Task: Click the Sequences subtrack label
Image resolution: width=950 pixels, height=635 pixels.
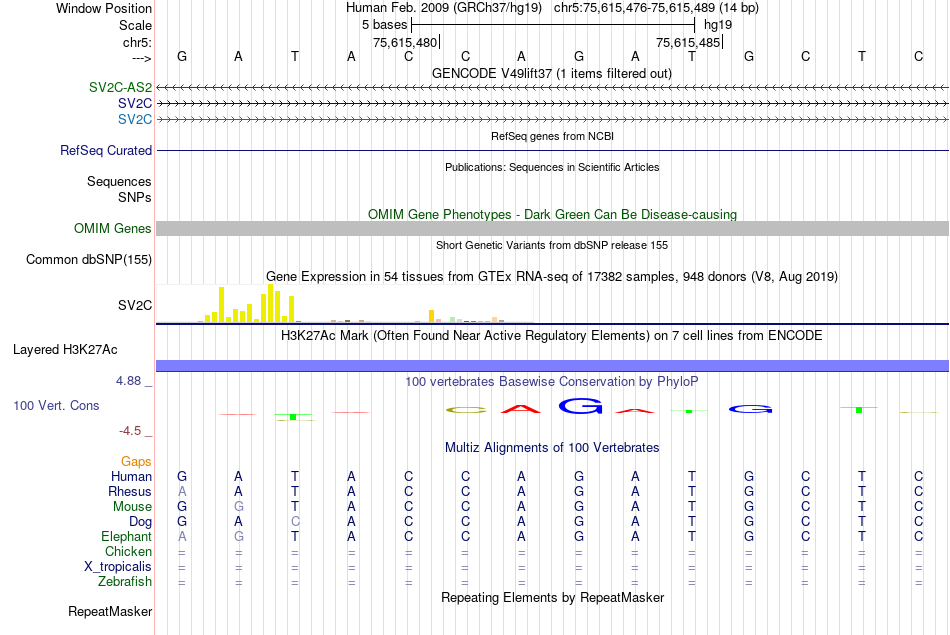Action: click(119, 181)
